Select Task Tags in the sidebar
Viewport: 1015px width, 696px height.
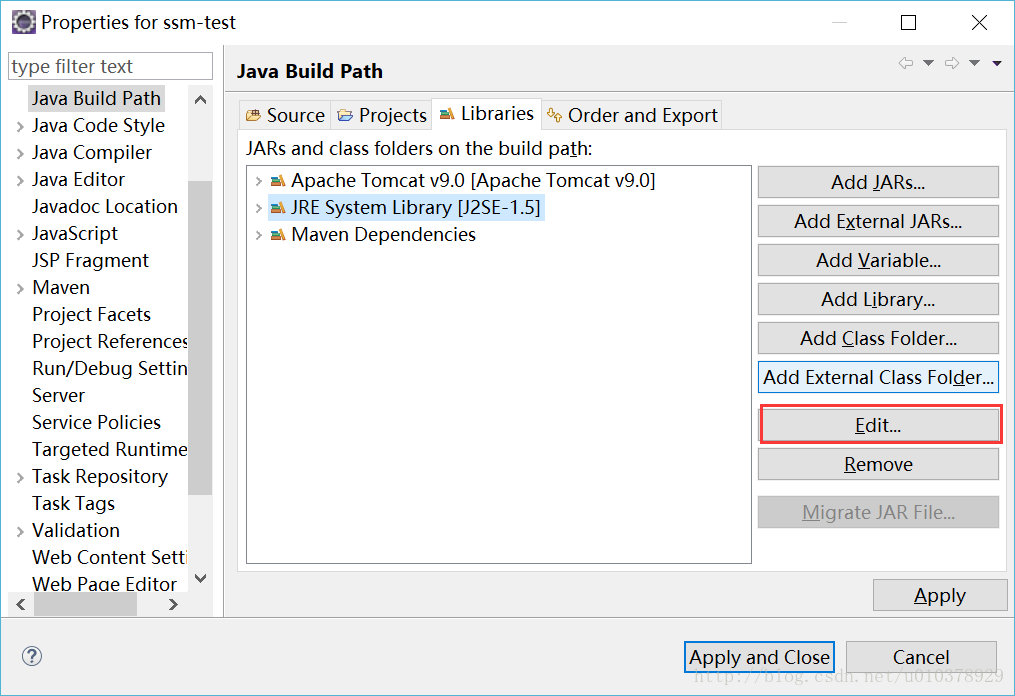73,504
